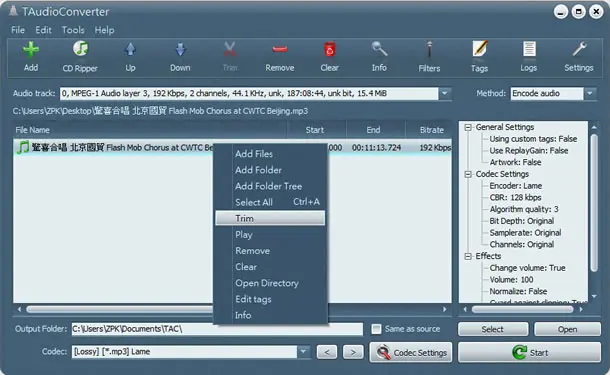Select 'CBR: 128 kbps' tree item
Viewport: 610px width, 375px height.
click(515, 198)
